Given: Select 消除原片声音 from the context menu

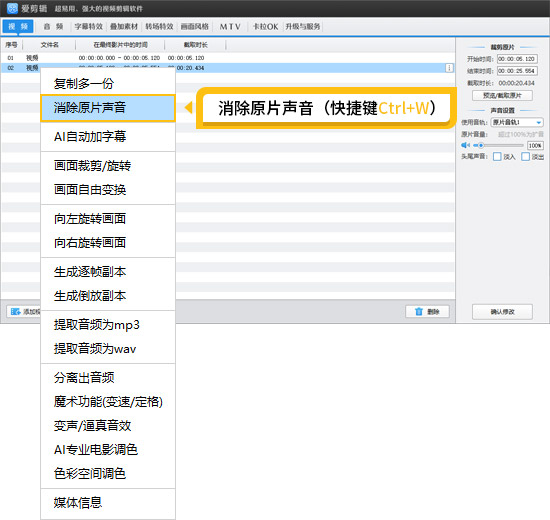Looking at the screenshot, I should [108, 108].
